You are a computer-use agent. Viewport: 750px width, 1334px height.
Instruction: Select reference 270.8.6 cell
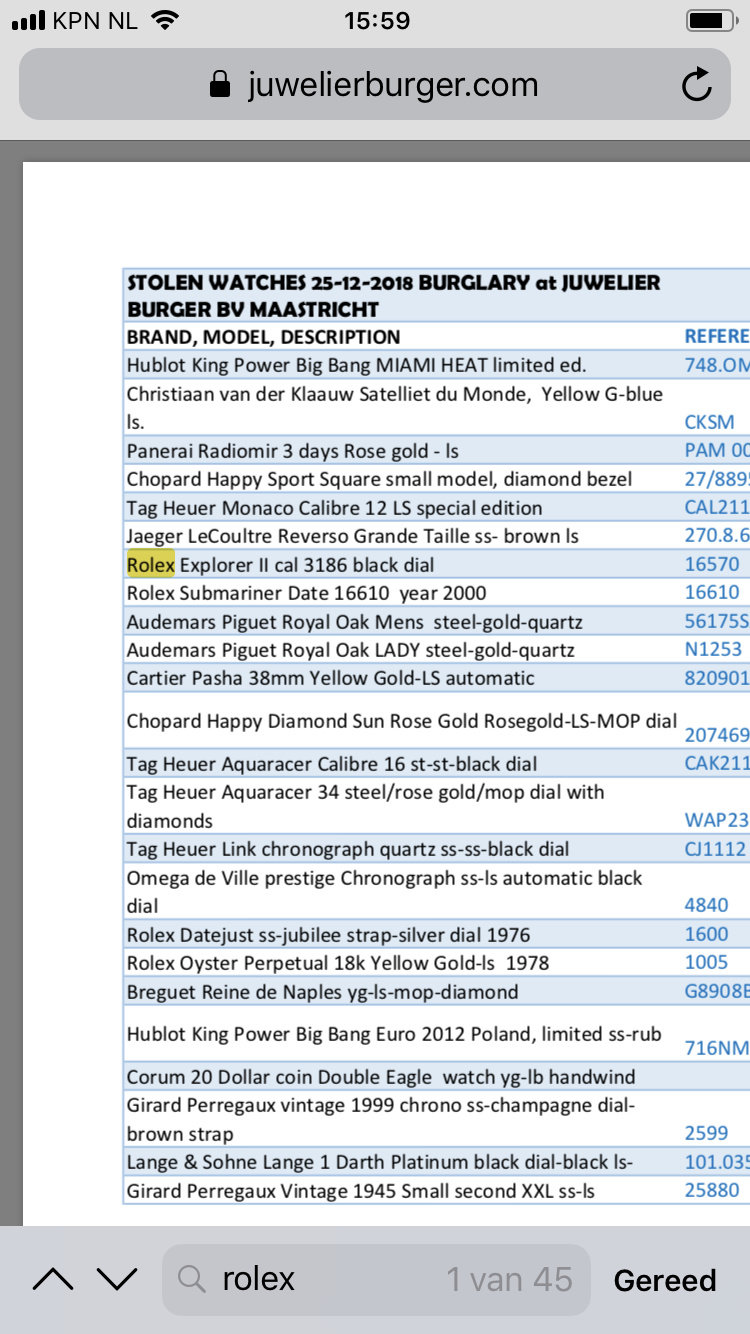pos(716,536)
